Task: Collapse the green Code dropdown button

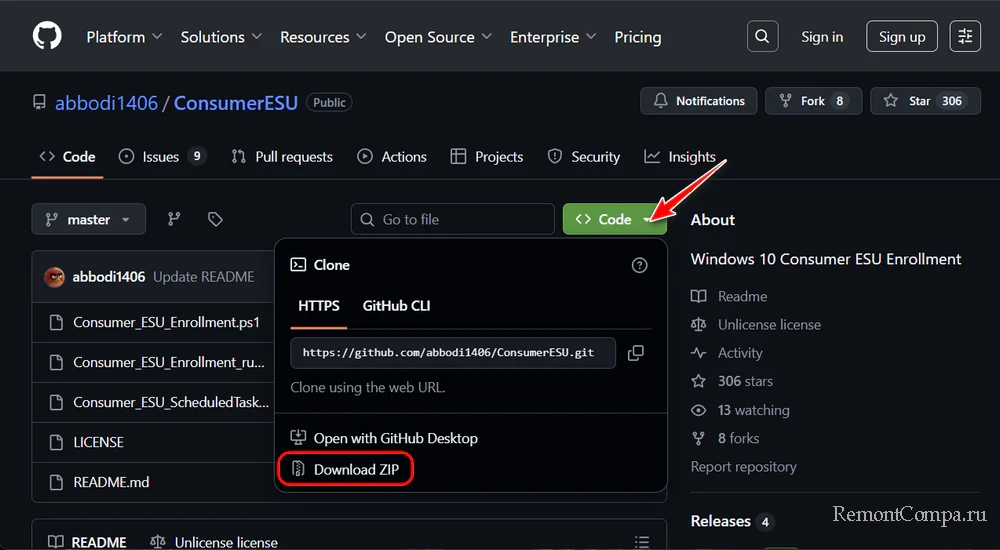Action: [x=614, y=219]
